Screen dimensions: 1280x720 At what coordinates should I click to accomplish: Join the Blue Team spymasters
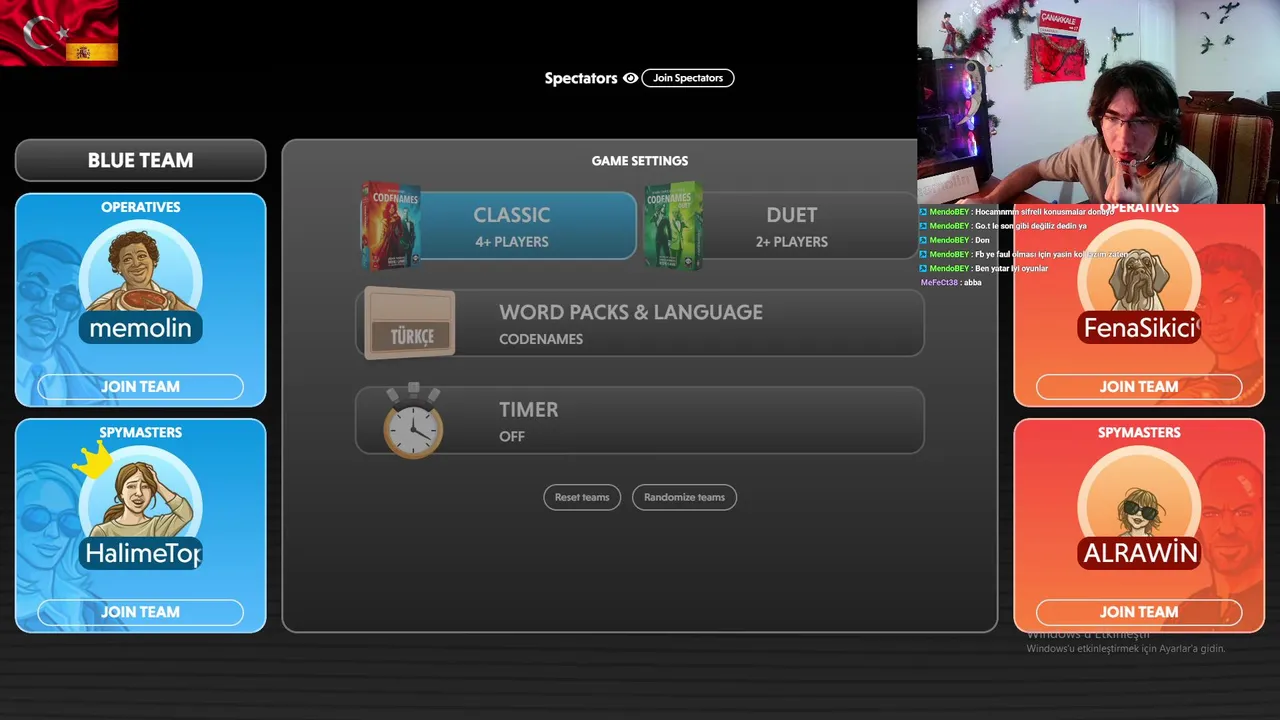coord(140,612)
